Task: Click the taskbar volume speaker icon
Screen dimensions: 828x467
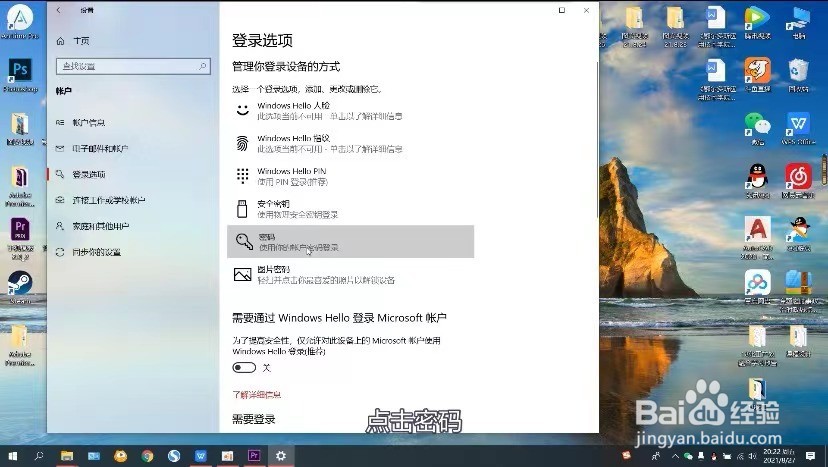Action: pos(752,456)
